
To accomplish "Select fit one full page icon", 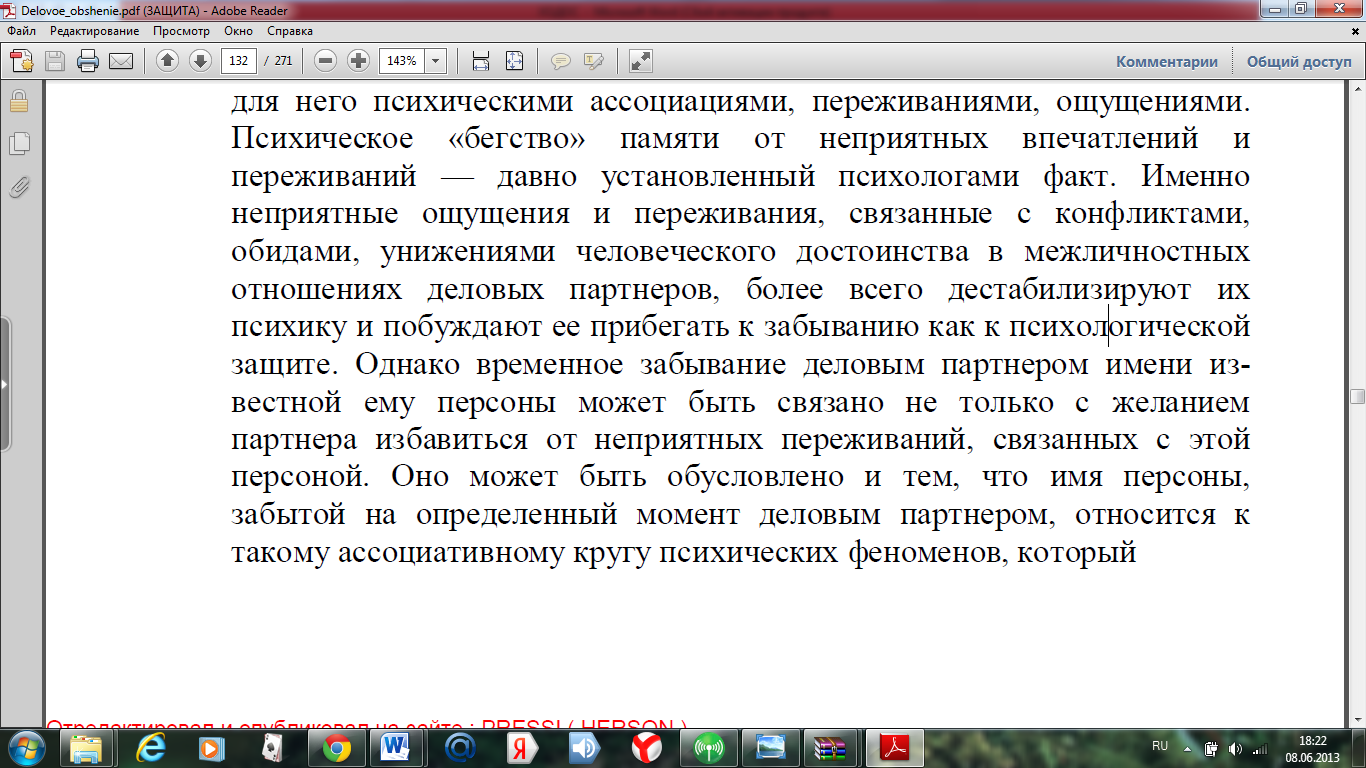I will [x=514, y=61].
